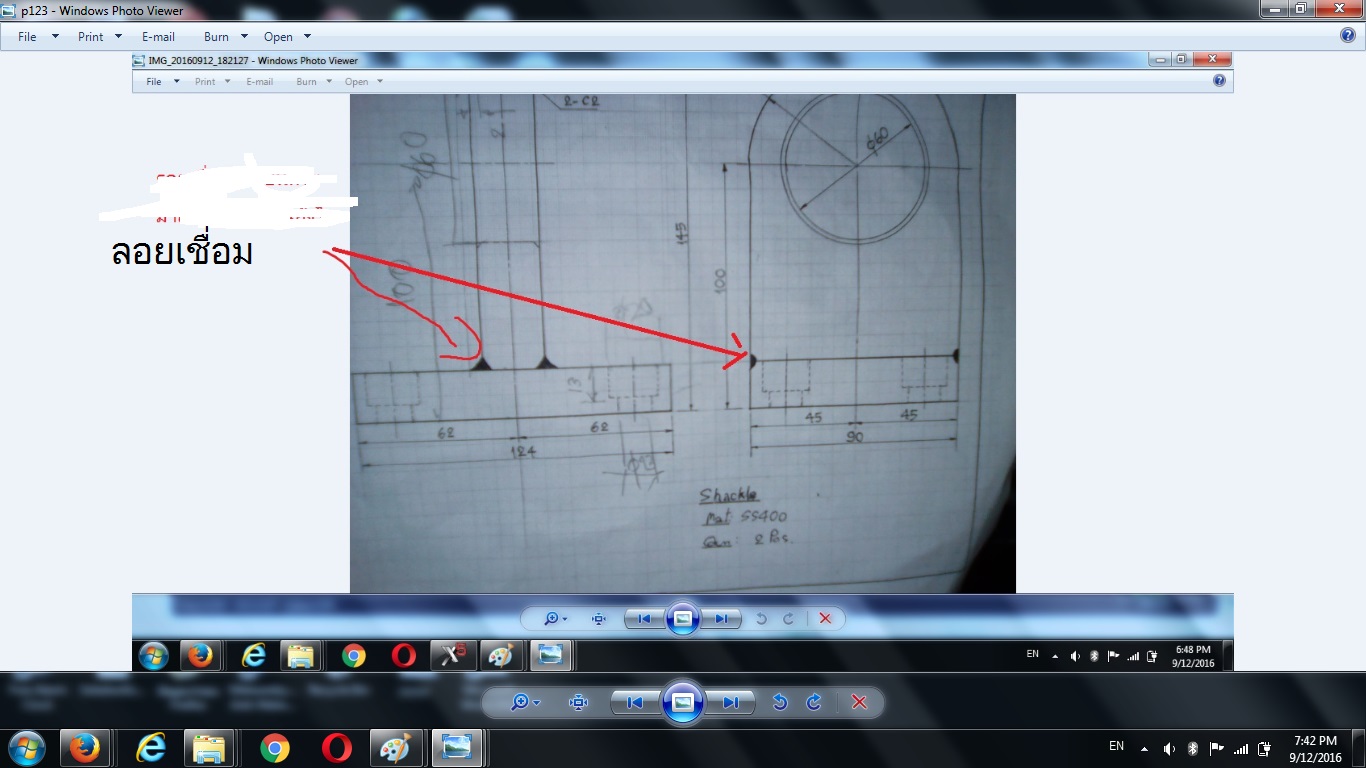Screen dimensions: 1366x768
Task: Click the X app icon on pictured 6:48 PM taskbar
Action: pyautogui.click(x=453, y=656)
